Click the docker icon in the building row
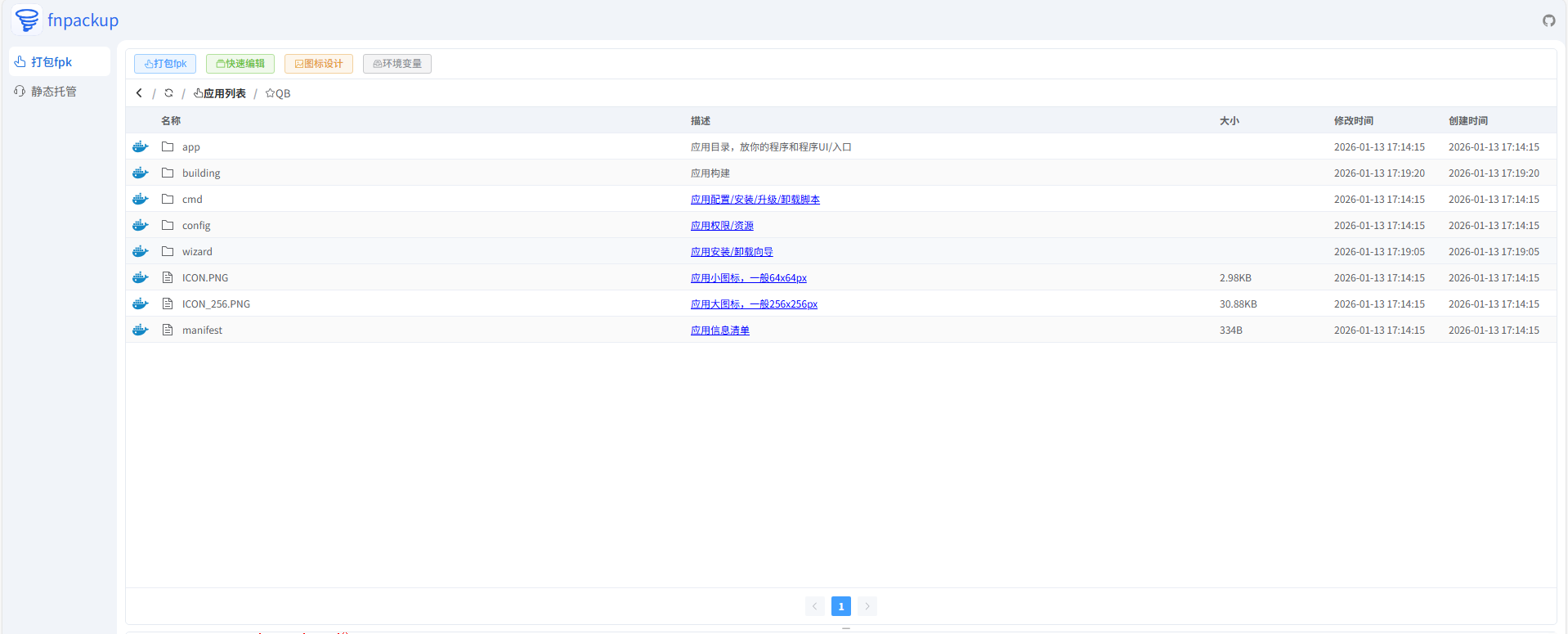Viewport: 1568px width, 634px height. tap(141, 173)
